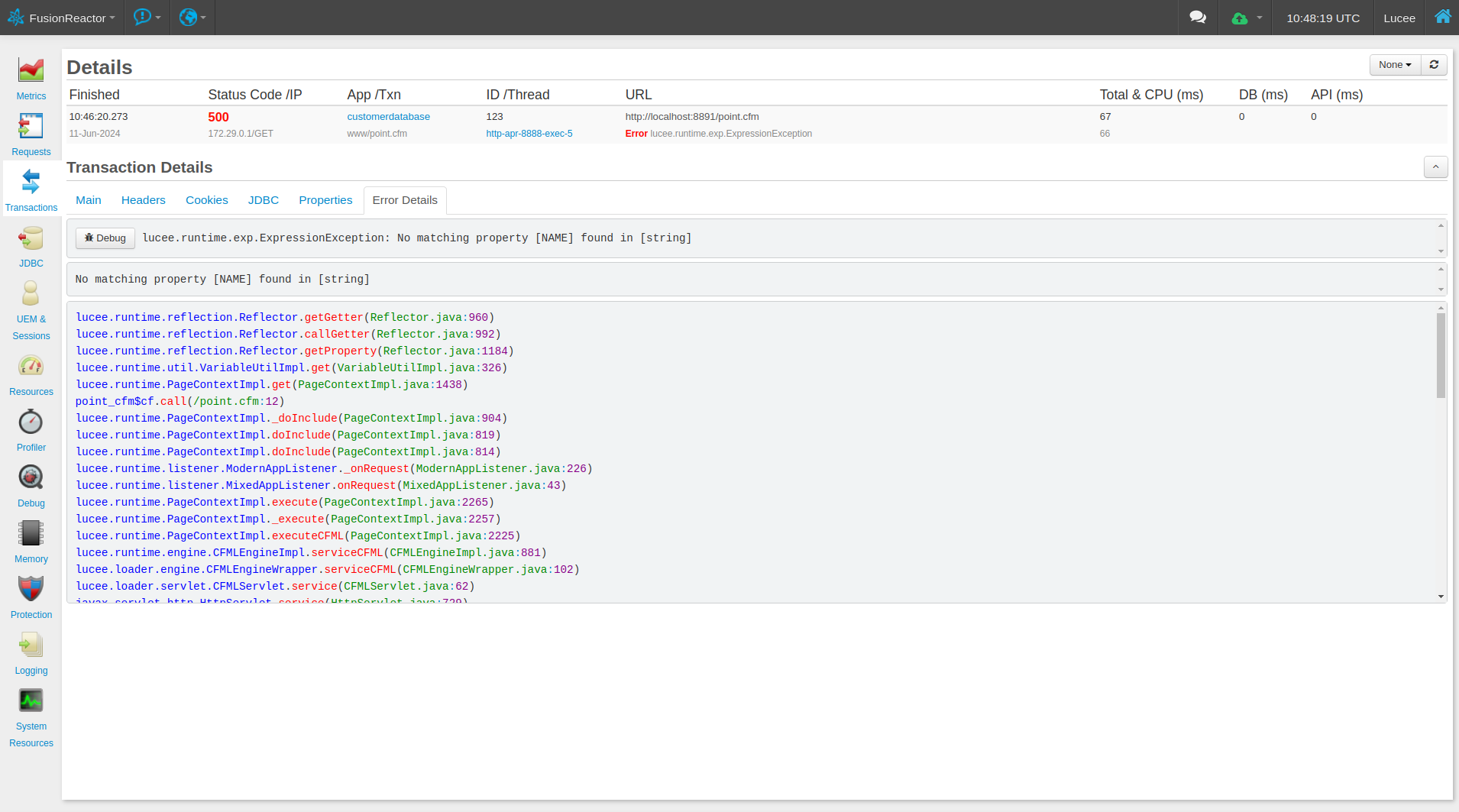Click the Error lucee.runtime.exp.ExpressionException text
This screenshot has height=812, width=1459.
[718, 134]
